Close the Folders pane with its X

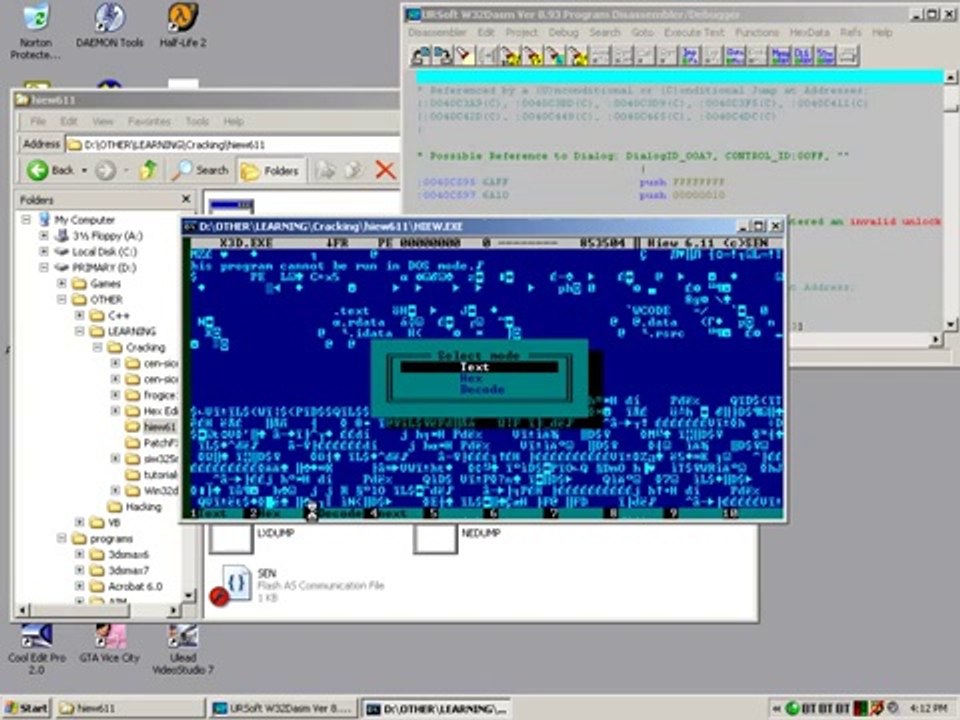coord(186,199)
